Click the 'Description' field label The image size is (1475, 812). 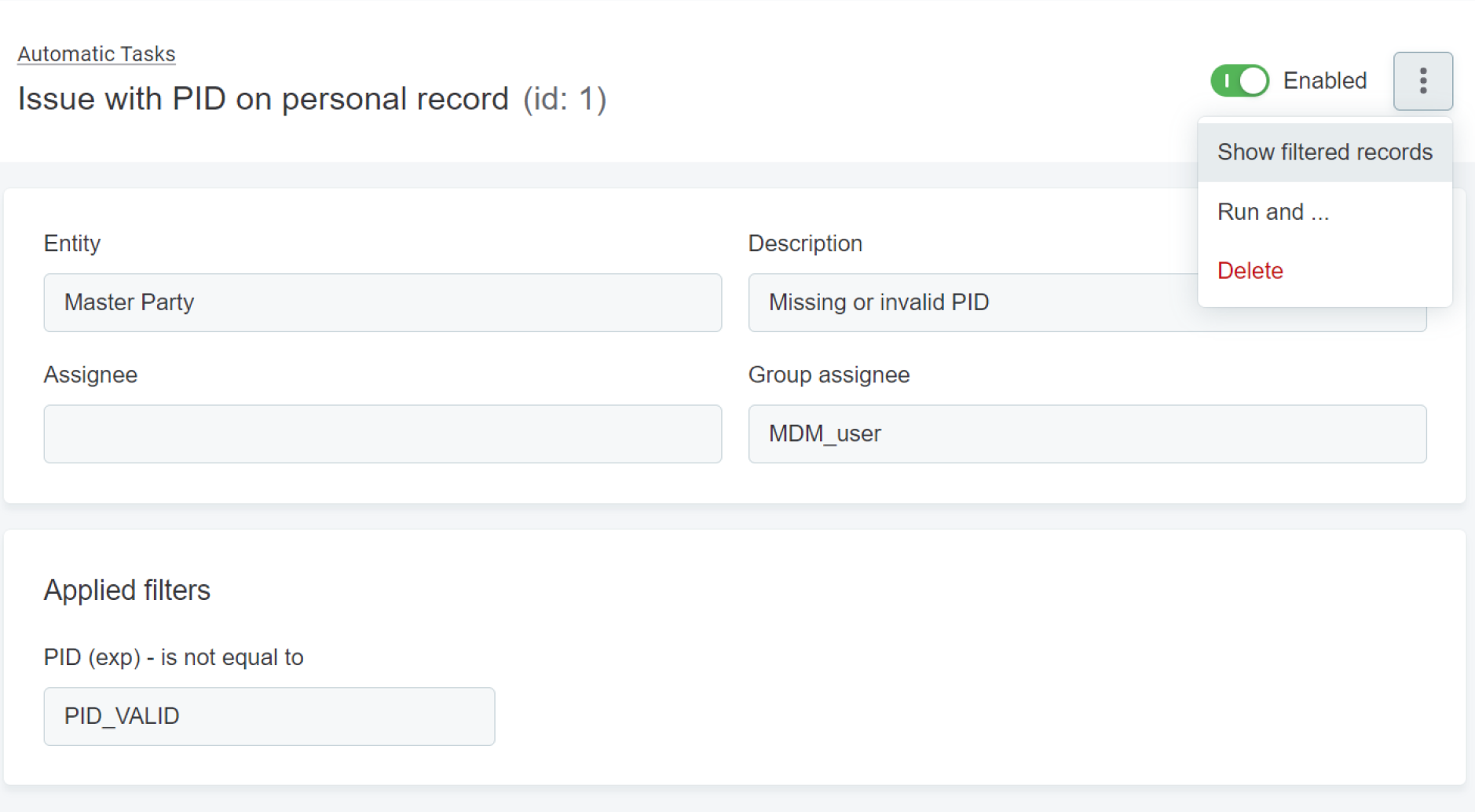pyautogui.click(x=805, y=243)
